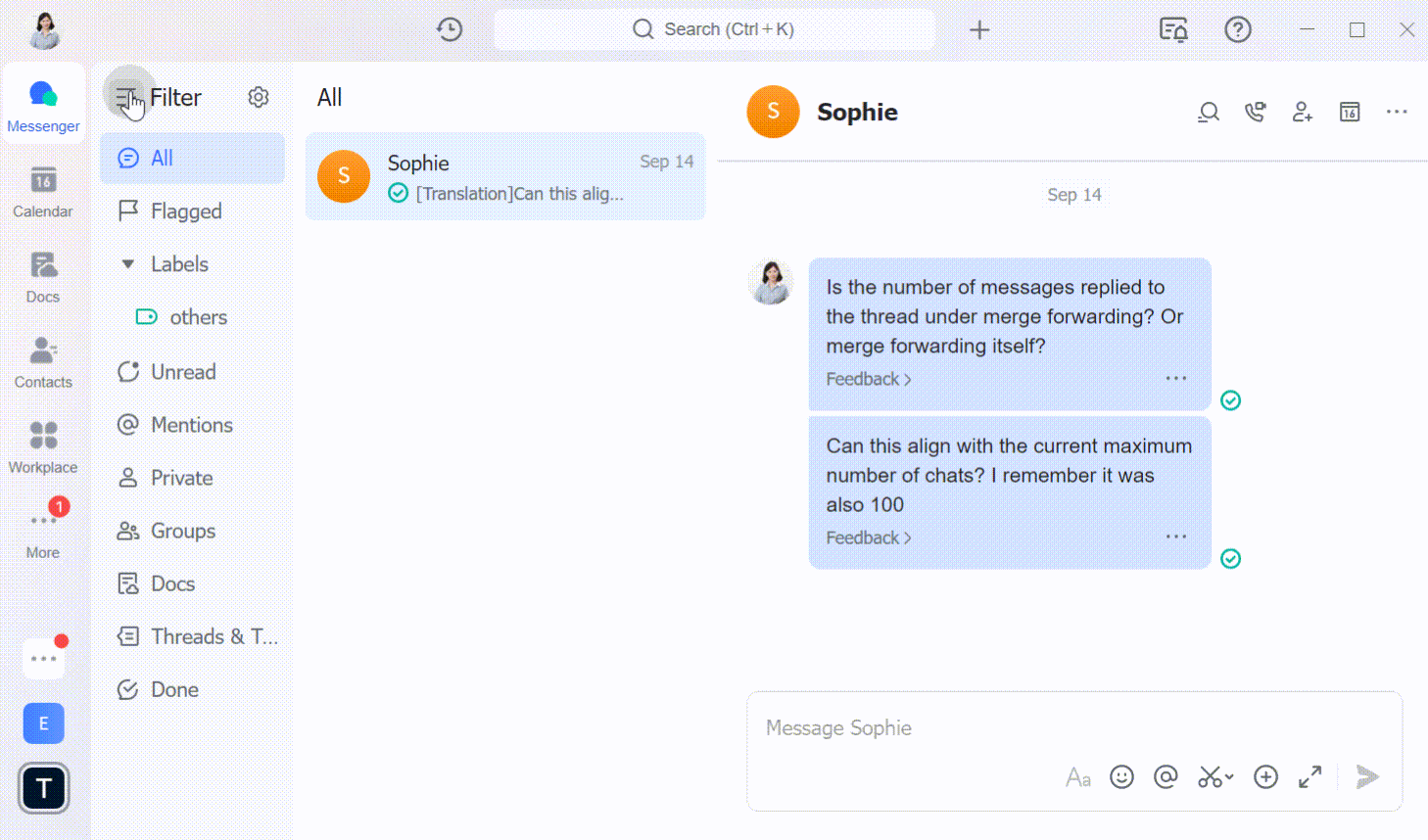The width and height of the screenshot is (1428, 840).
Task: Open Contacts from the left sidebar
Action: (43, 360)
